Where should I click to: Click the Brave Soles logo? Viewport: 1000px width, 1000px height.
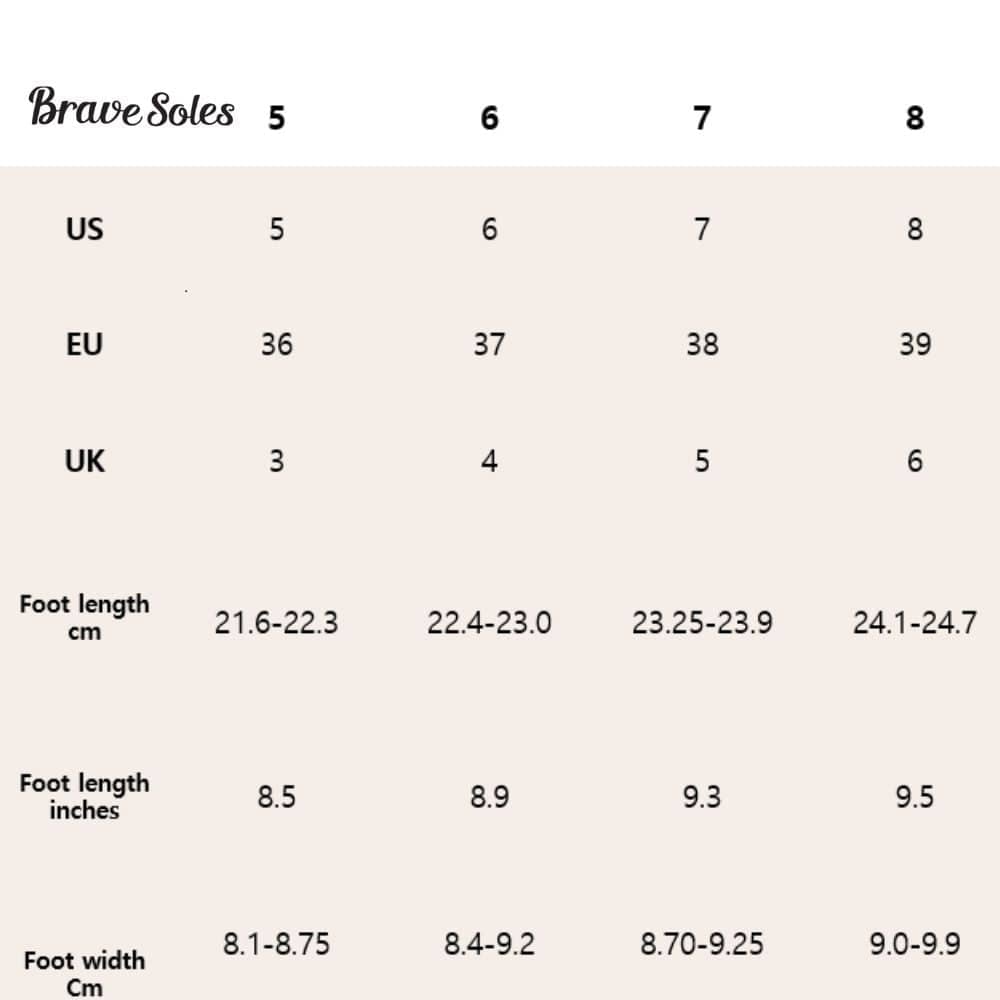[132, 108]
